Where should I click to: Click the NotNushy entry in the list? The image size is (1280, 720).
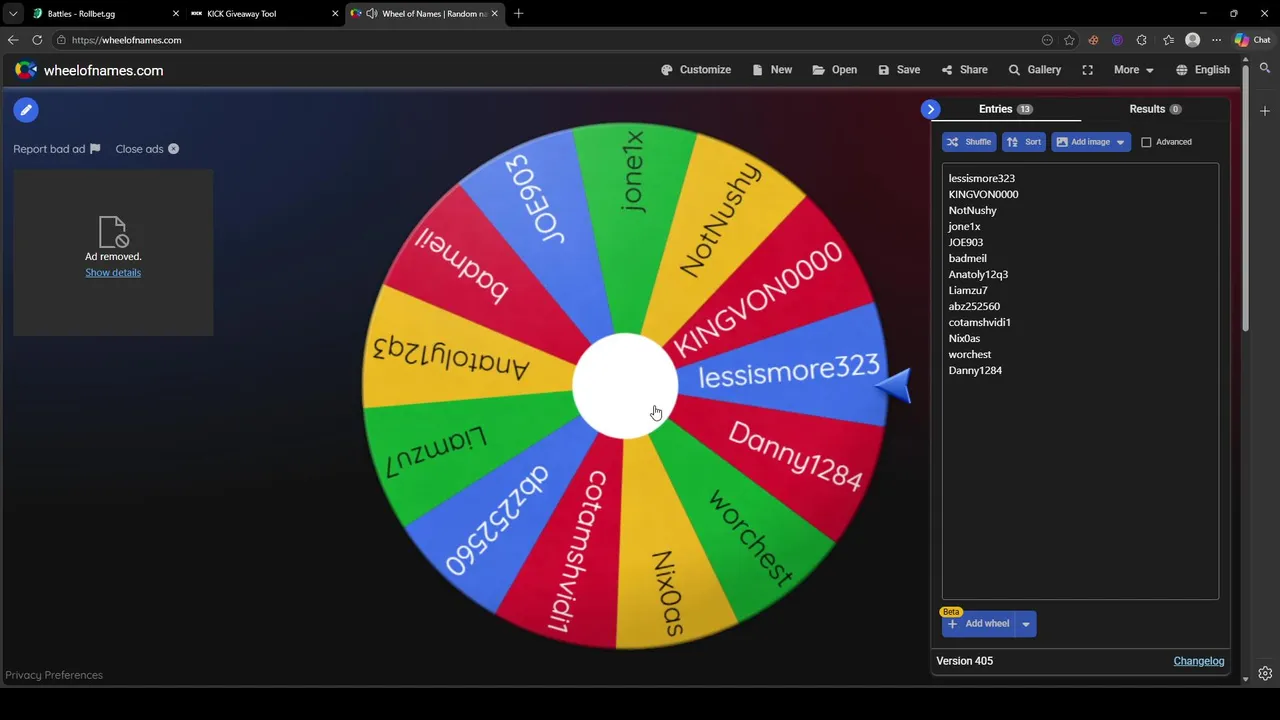click(x=973, y=210)
